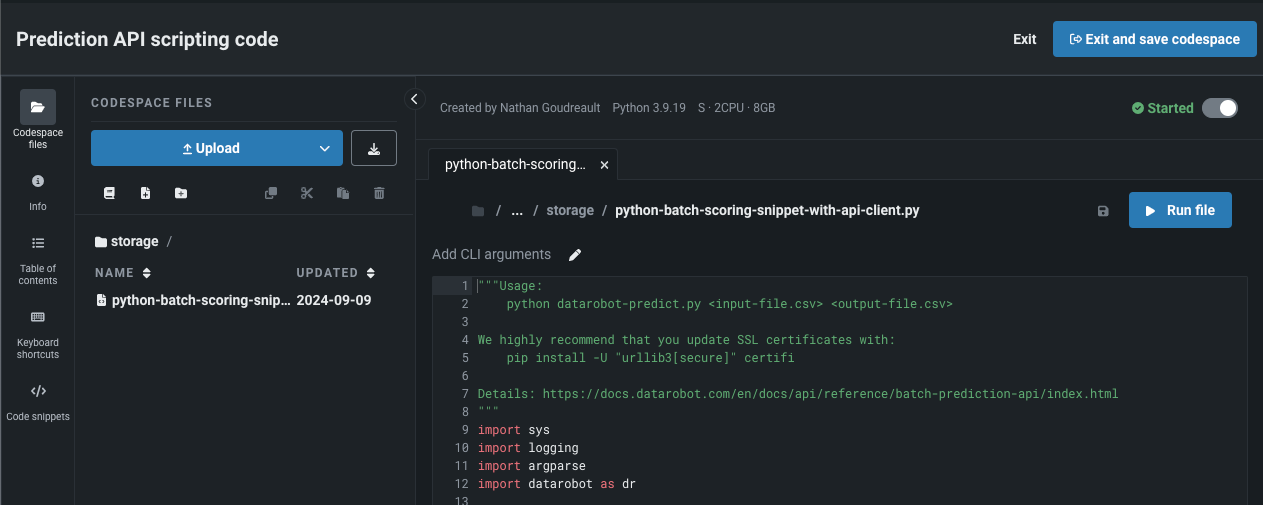Viewport: 1263px width, 505px height.
Task: Toggle the Started codespace session switch
Action: (1219, 108)
